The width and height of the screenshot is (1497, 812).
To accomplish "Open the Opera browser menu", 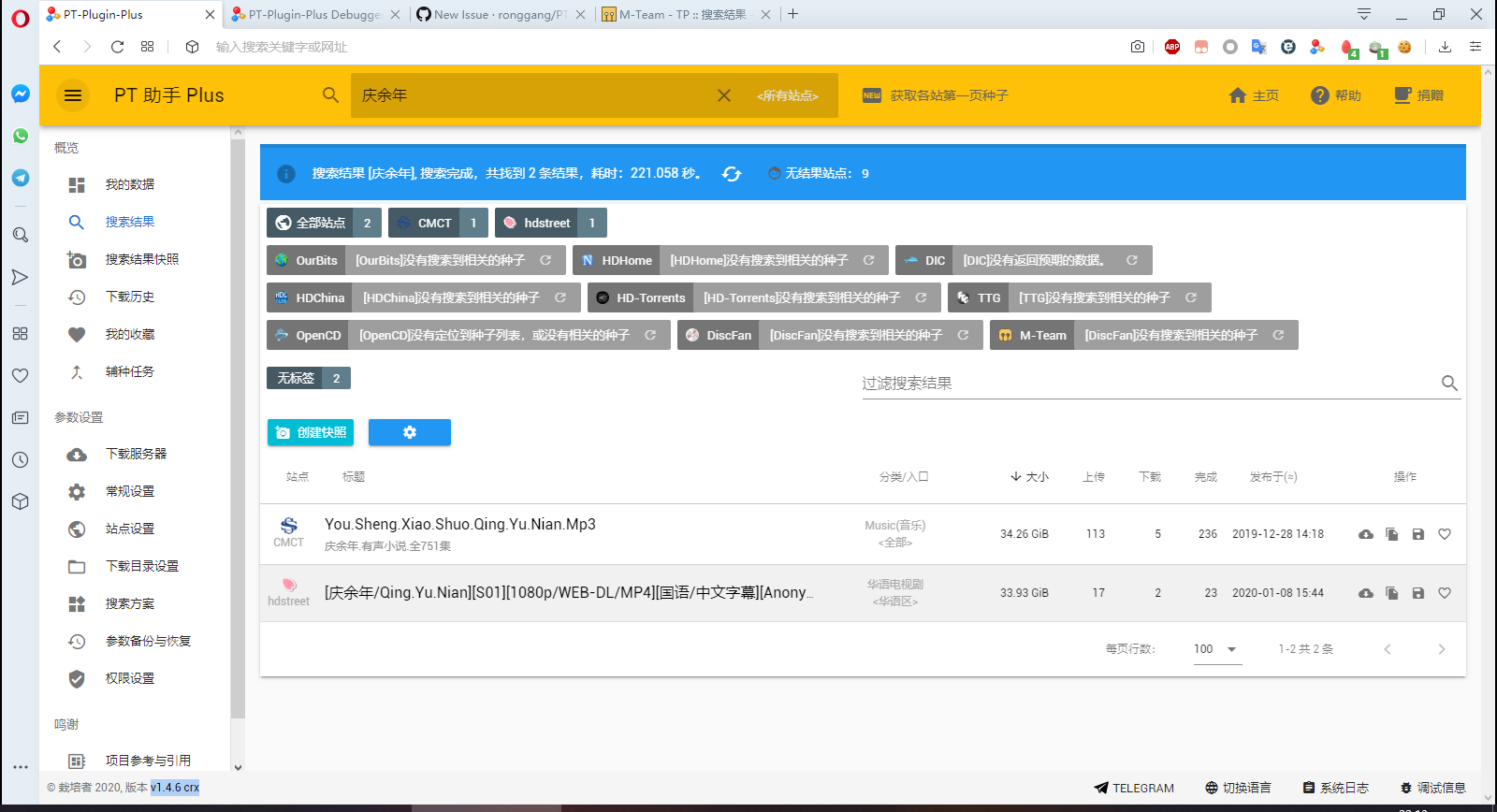I will click(20, 17).
